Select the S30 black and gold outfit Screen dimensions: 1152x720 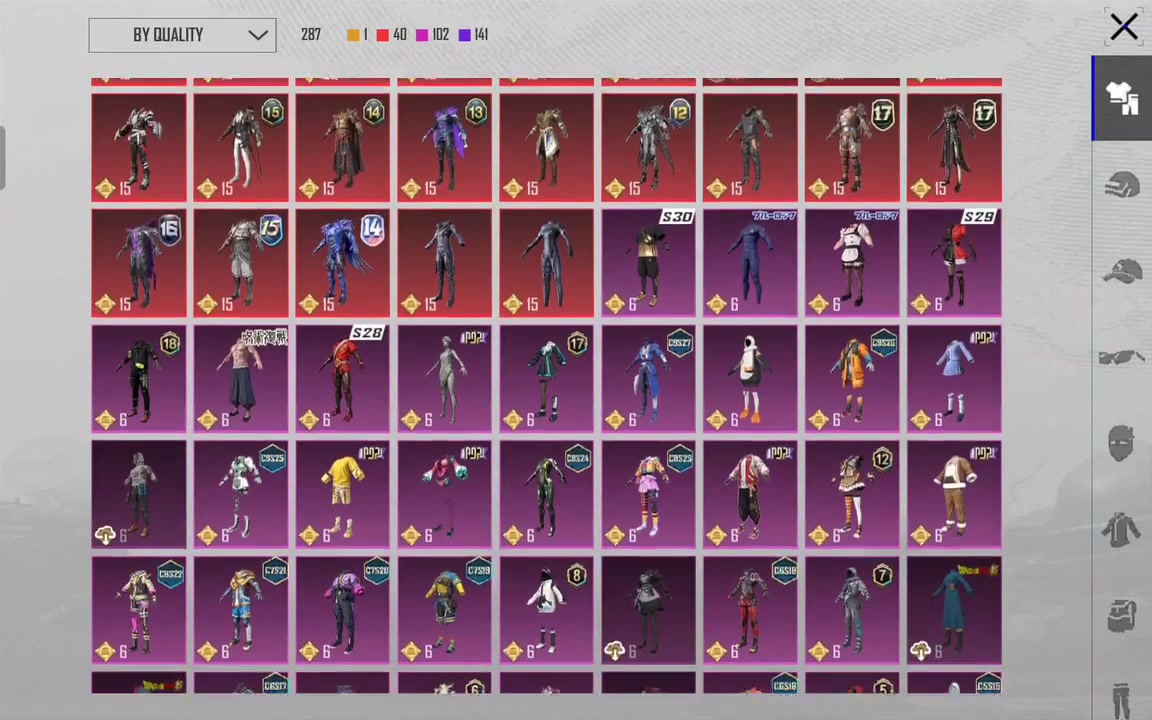[649, 263]
